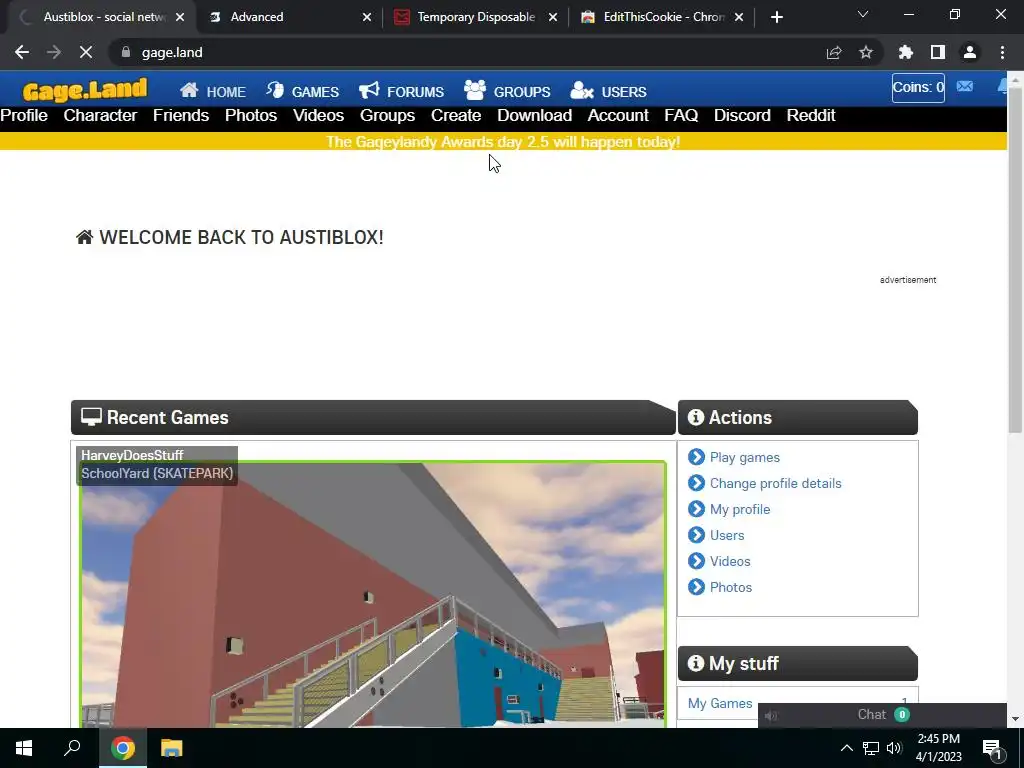This screenshot has width=1024, height=768.
Task: Go to FORUMS section
Action: (x=401, y=91)
